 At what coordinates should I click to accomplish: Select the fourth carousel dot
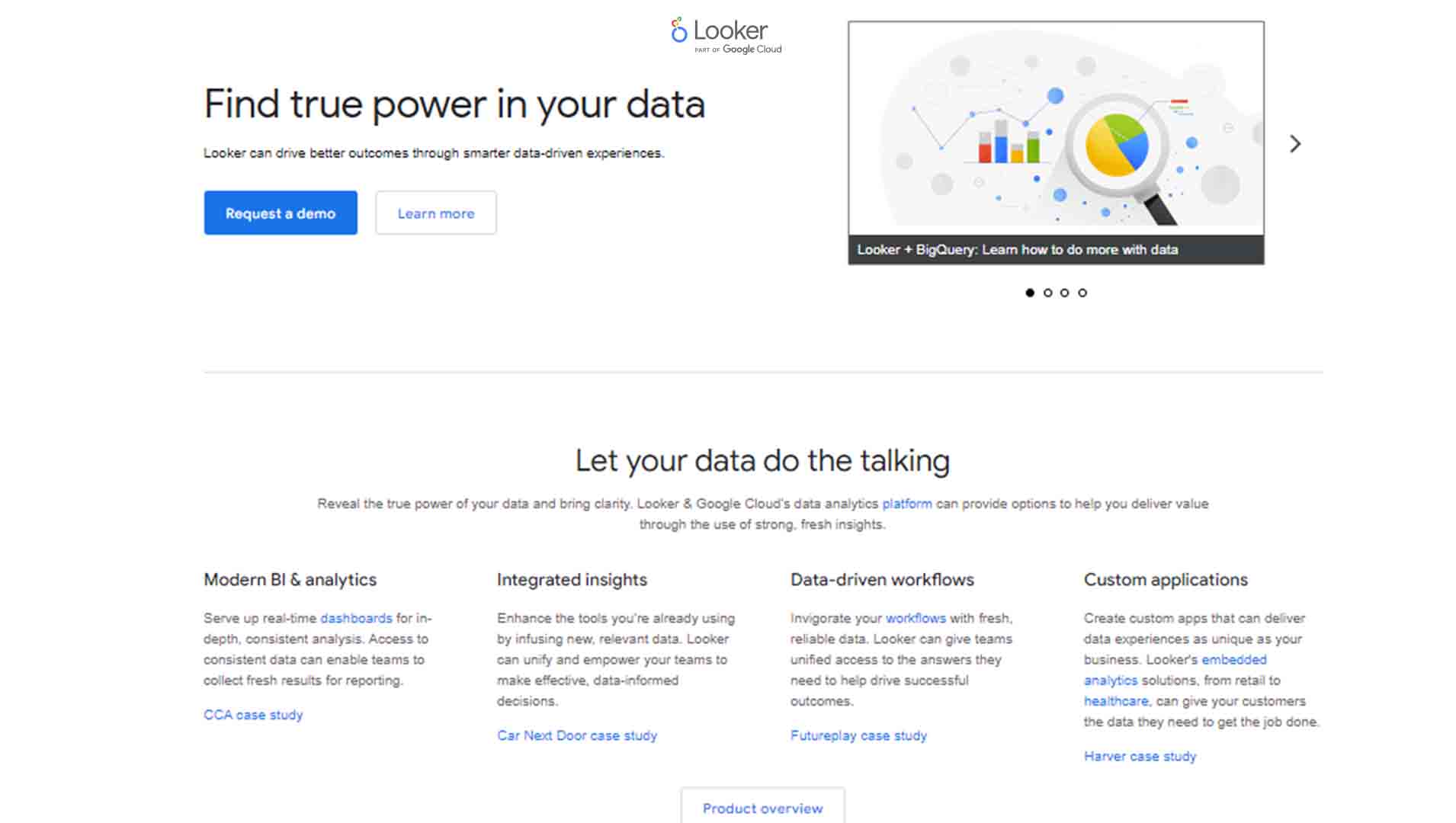(1082, 293)
